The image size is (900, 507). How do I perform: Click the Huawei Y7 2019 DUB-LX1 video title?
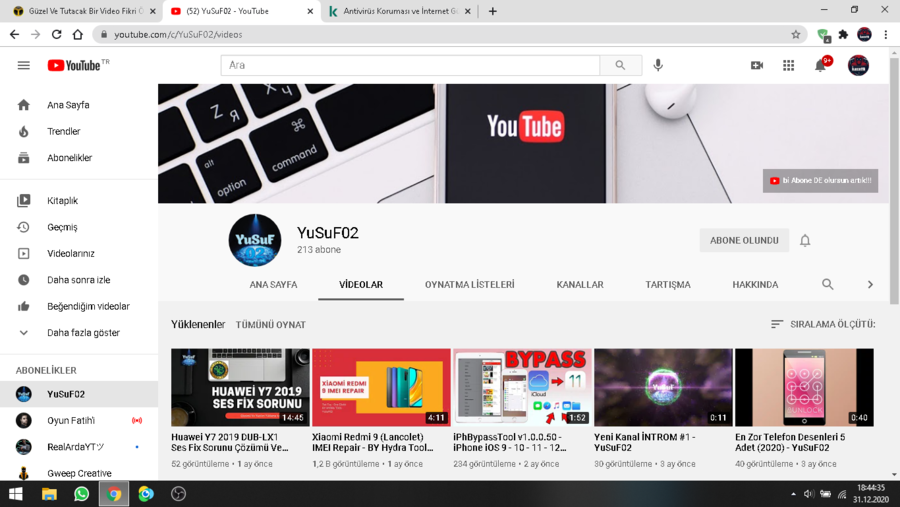point(230,442)
